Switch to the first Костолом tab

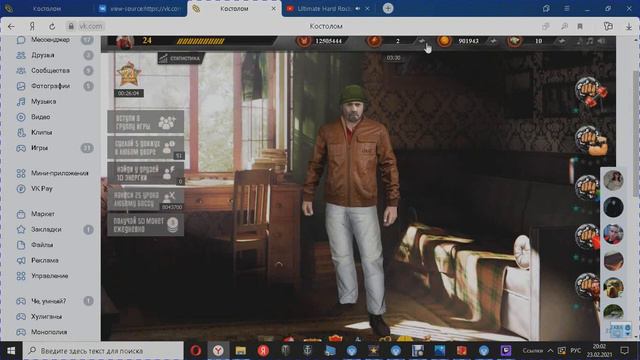tap(47, 9)
